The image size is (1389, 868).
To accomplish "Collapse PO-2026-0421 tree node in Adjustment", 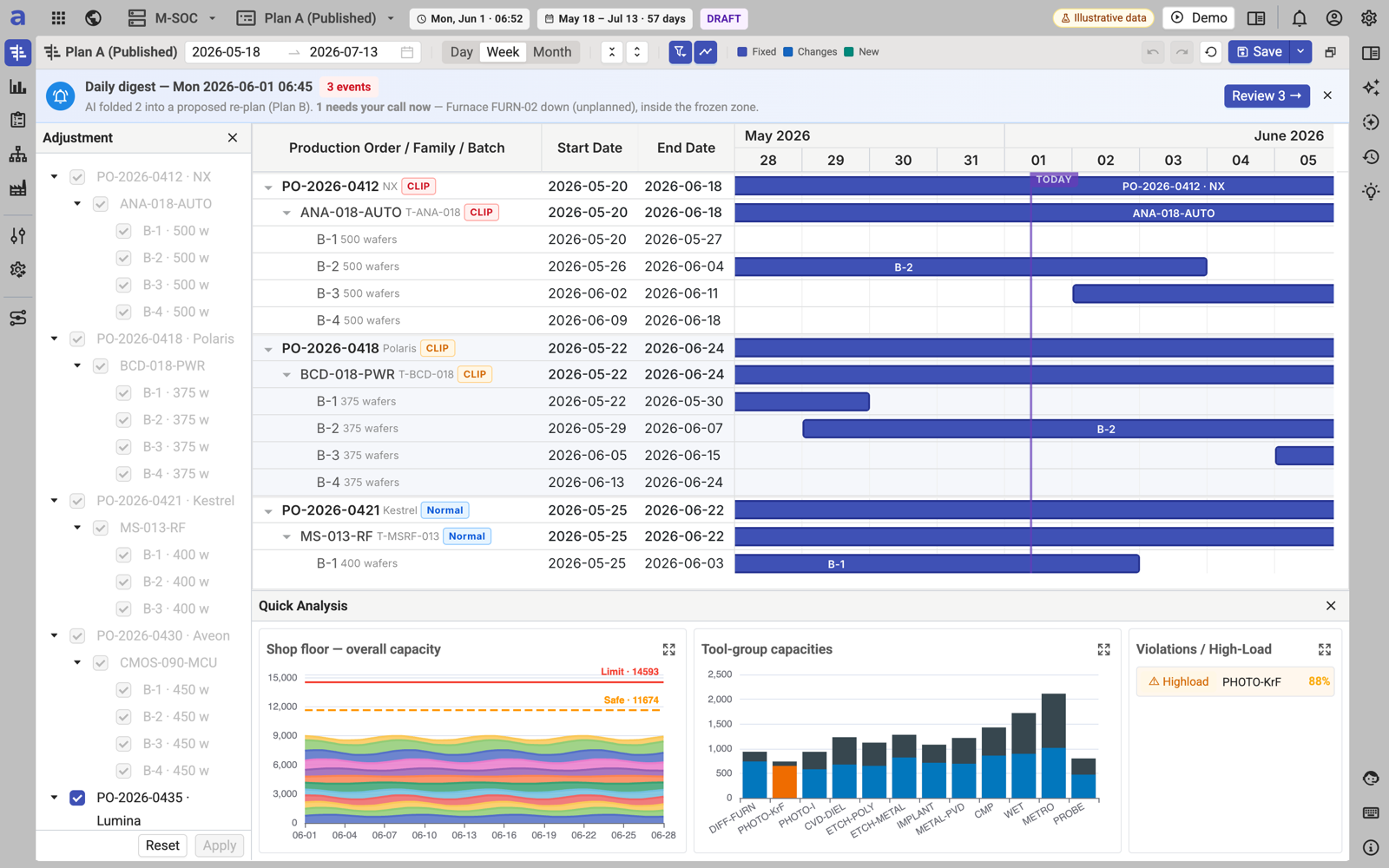I will coord(55,501).
